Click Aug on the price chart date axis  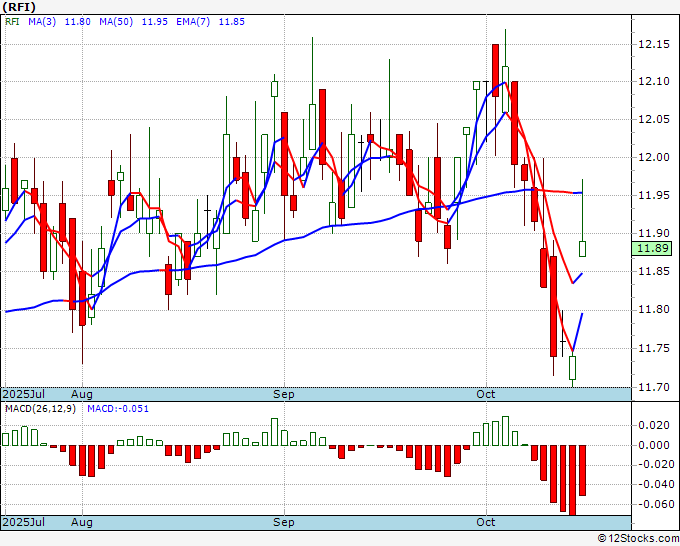[x=82, y=394]
